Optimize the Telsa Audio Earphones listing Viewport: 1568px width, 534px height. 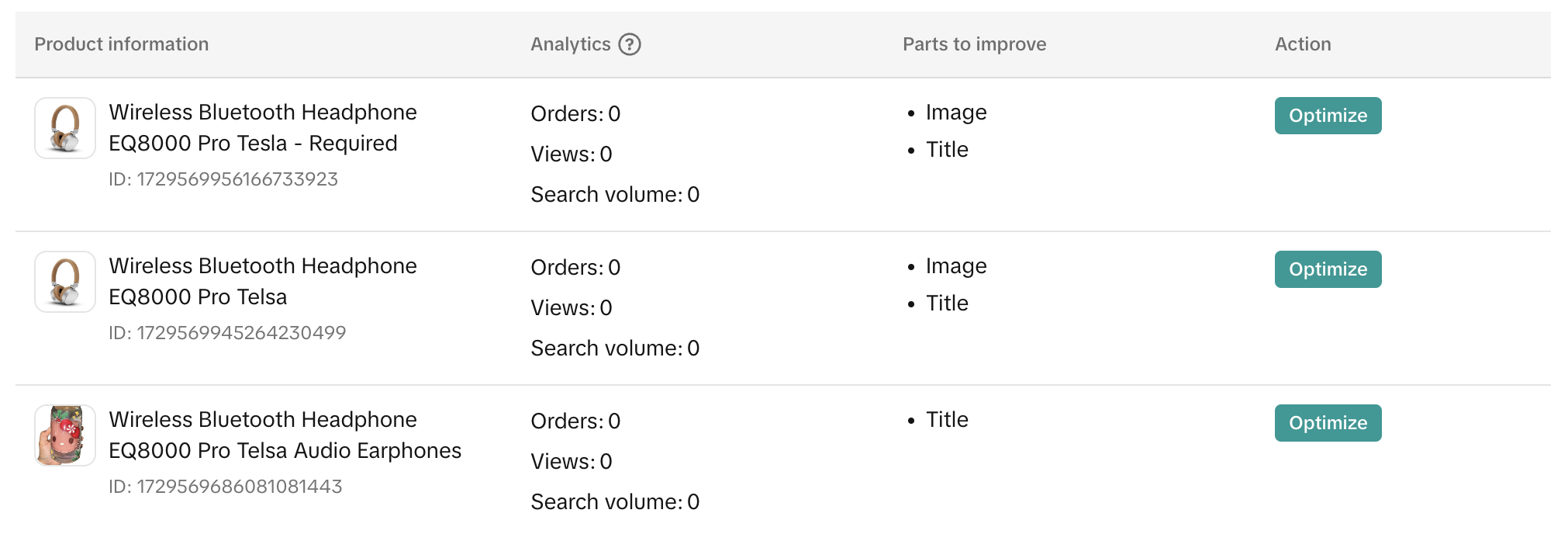(x=1328, y=423)
